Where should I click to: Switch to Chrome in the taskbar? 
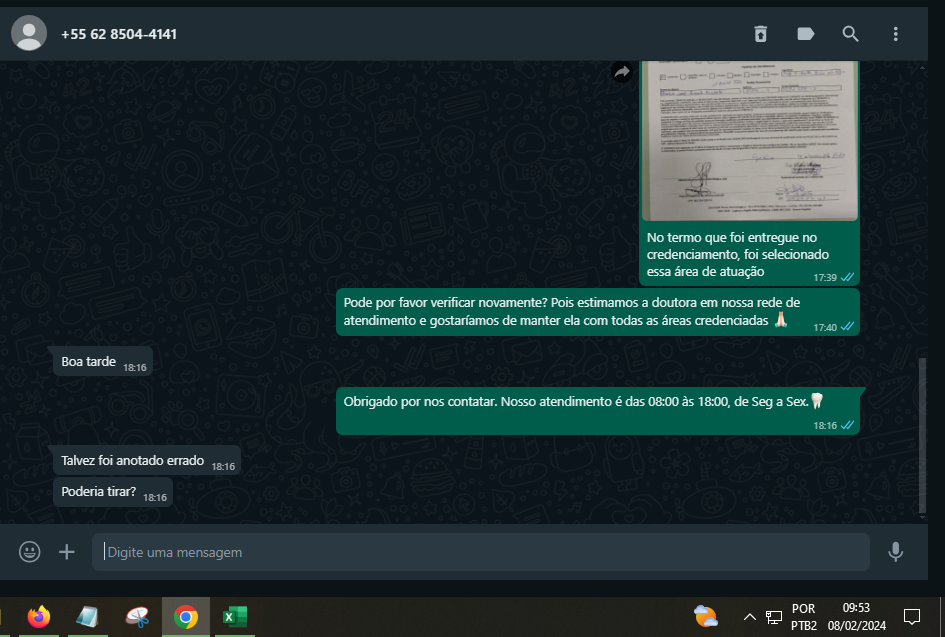click(186, 617)
